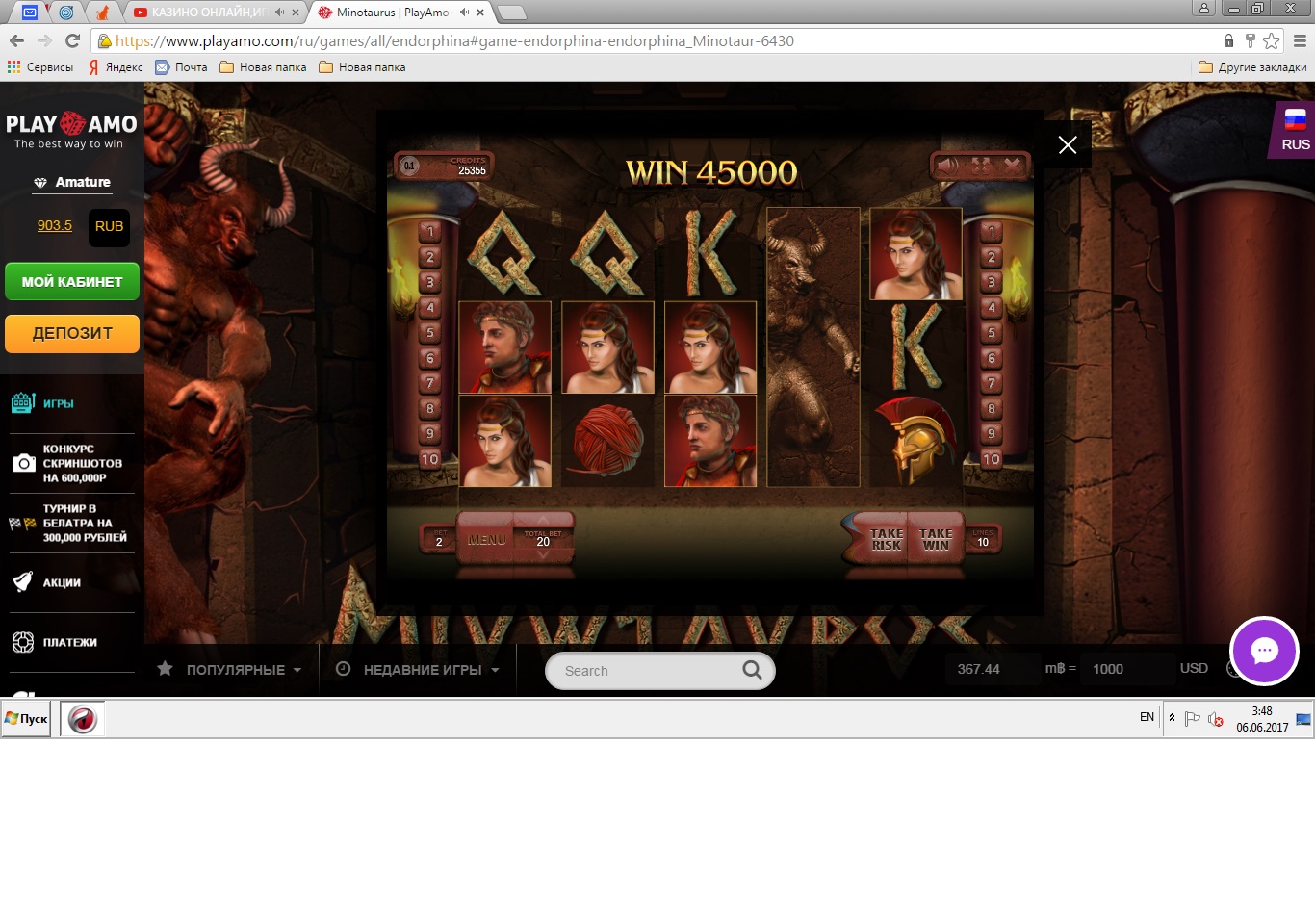Increase total bet with the up arrow
This screenshot has width=1315, height=924.
[543, 520]
